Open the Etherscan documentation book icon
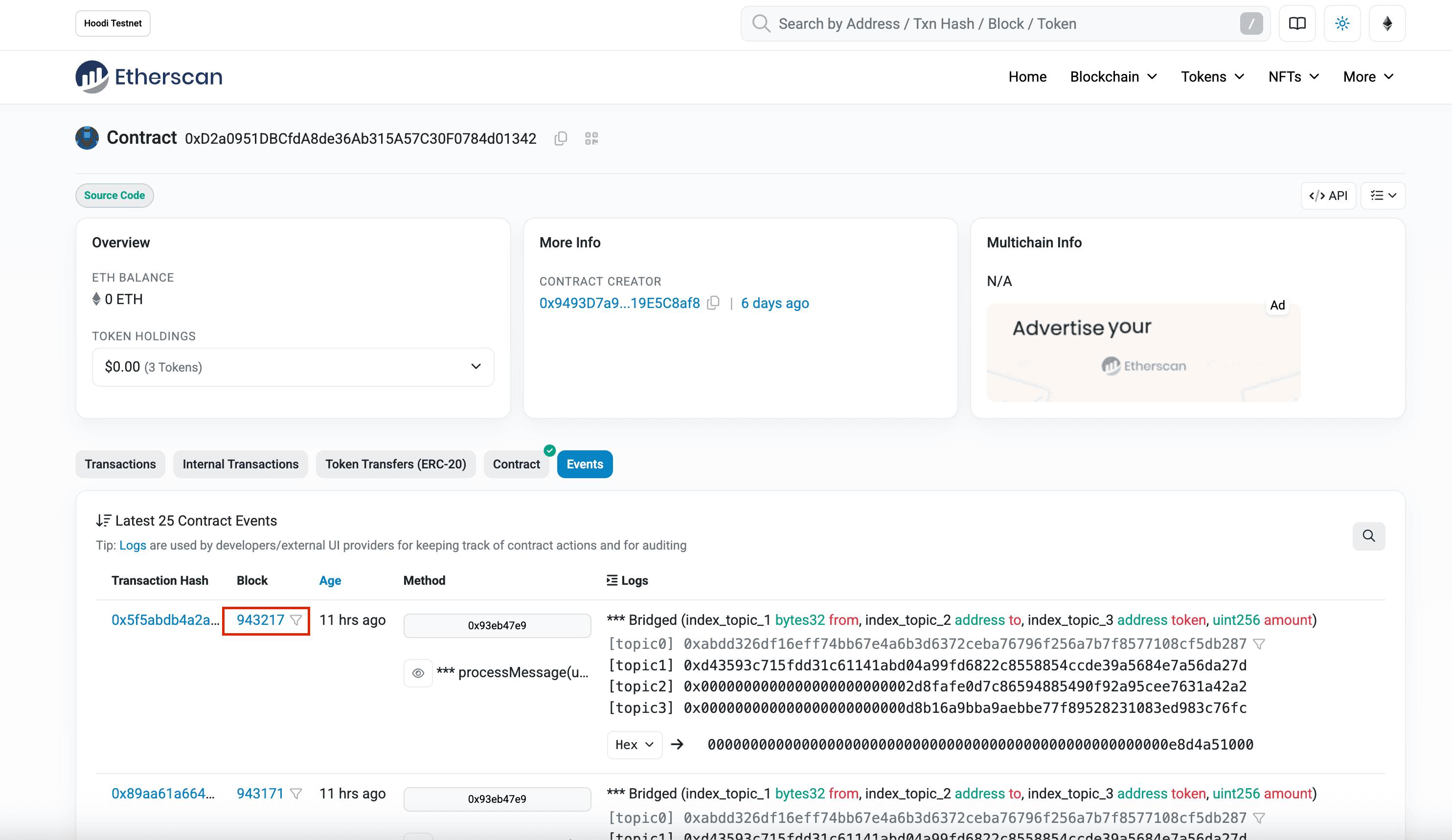This screenshot has width=1452, height=840. pos(1297,23)
